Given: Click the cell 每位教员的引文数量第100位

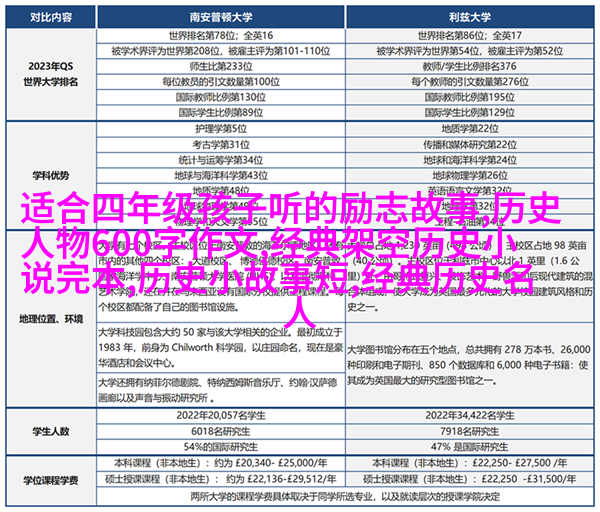Looking at the screenshot, I should tap(221, 82).
